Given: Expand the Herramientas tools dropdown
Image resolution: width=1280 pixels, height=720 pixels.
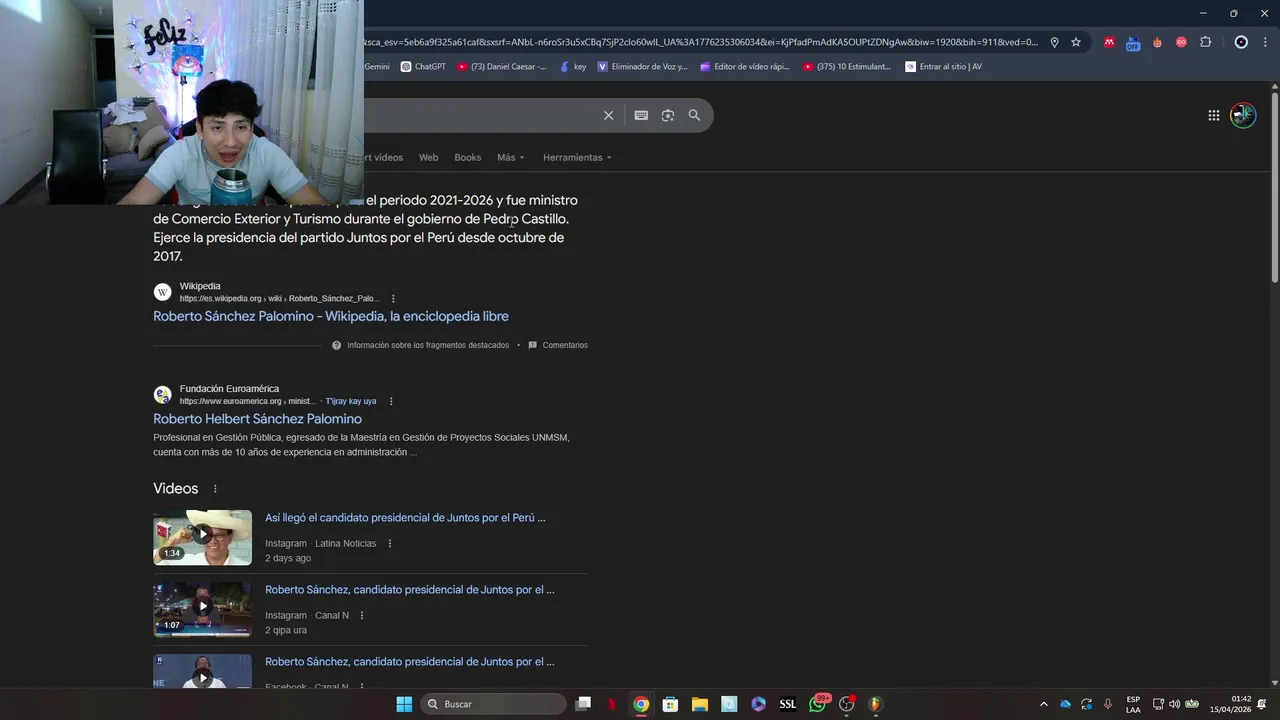Looking at the screenshot, I should (x=577, y=157).
